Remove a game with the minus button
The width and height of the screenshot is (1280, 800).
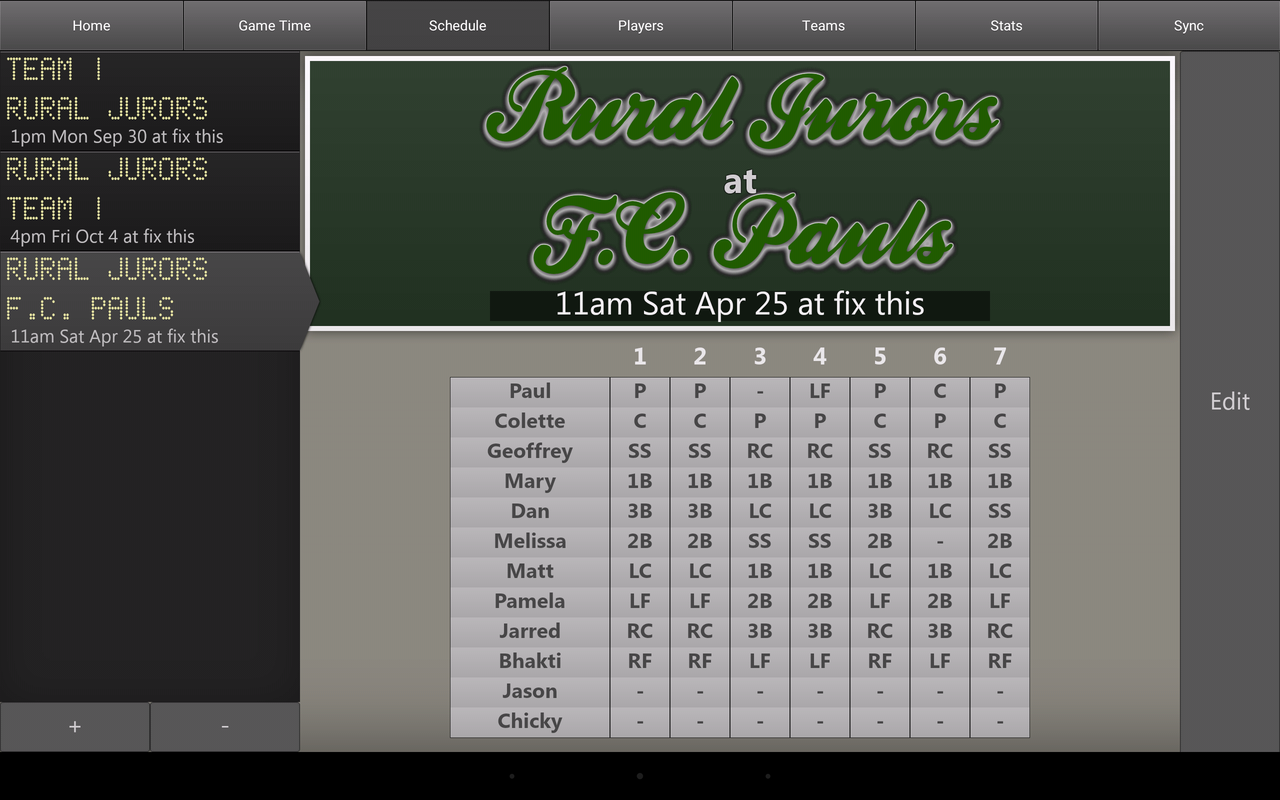click(x=225, y=727)
